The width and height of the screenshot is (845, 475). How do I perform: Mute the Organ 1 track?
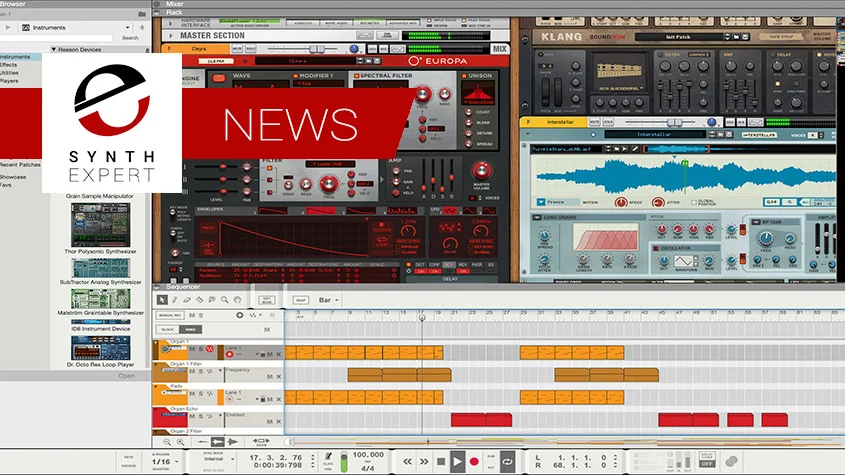pyautogui.click(x=192, y=349)
